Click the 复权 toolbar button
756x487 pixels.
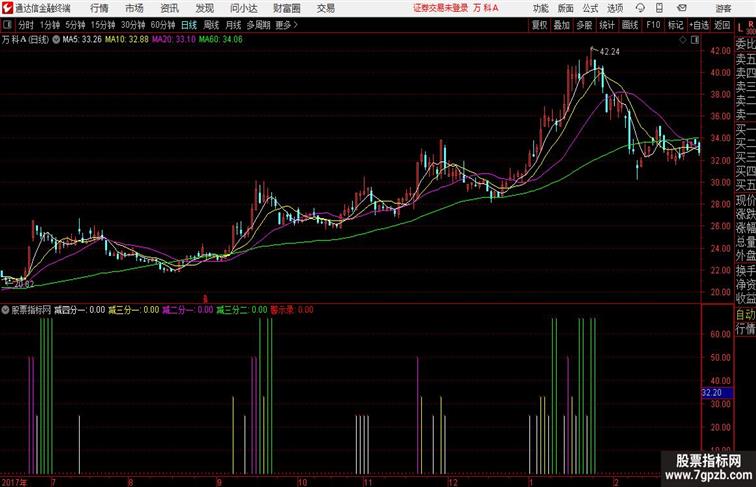pos(539,25)
